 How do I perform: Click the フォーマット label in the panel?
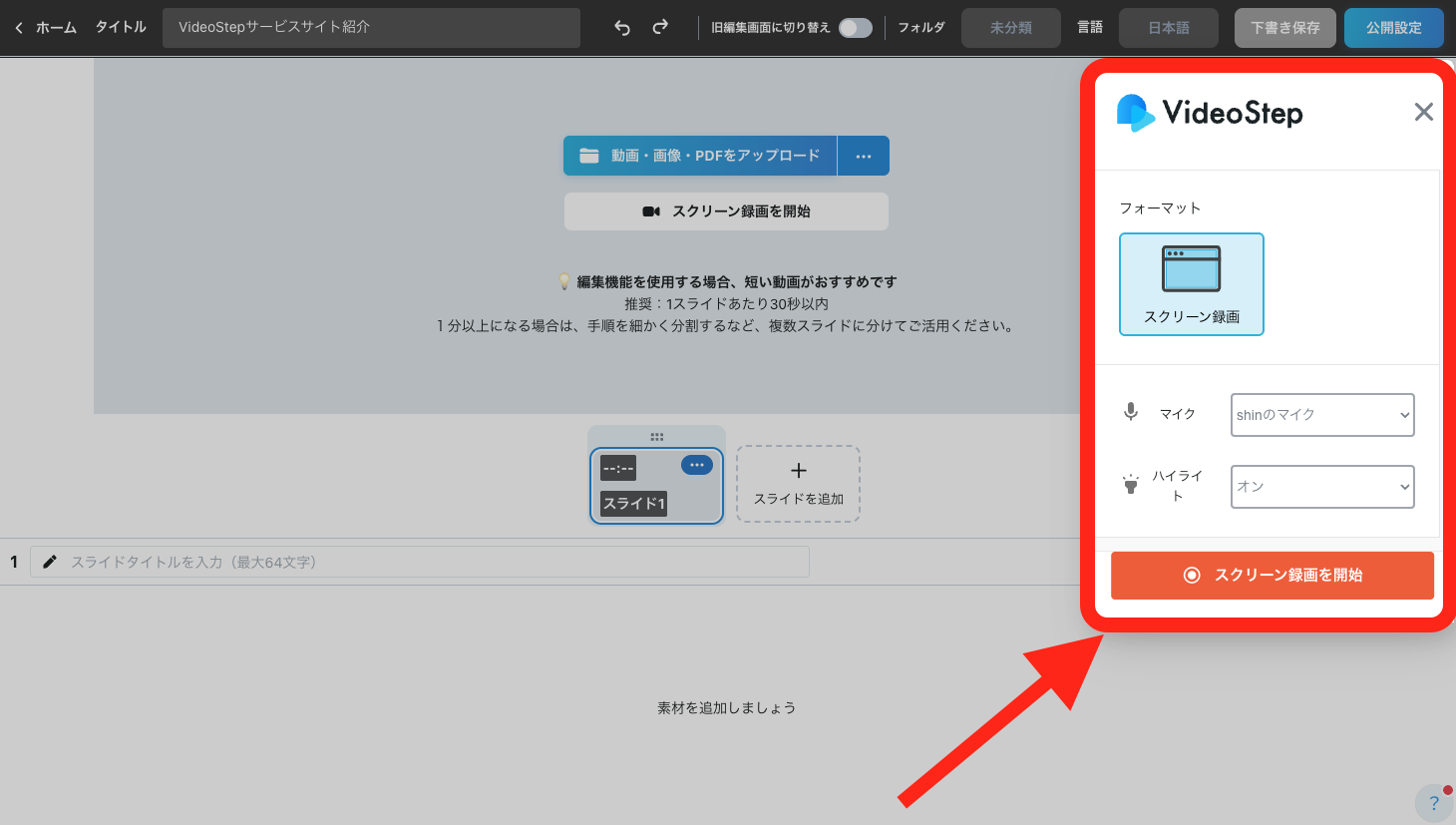[1160, 208]
